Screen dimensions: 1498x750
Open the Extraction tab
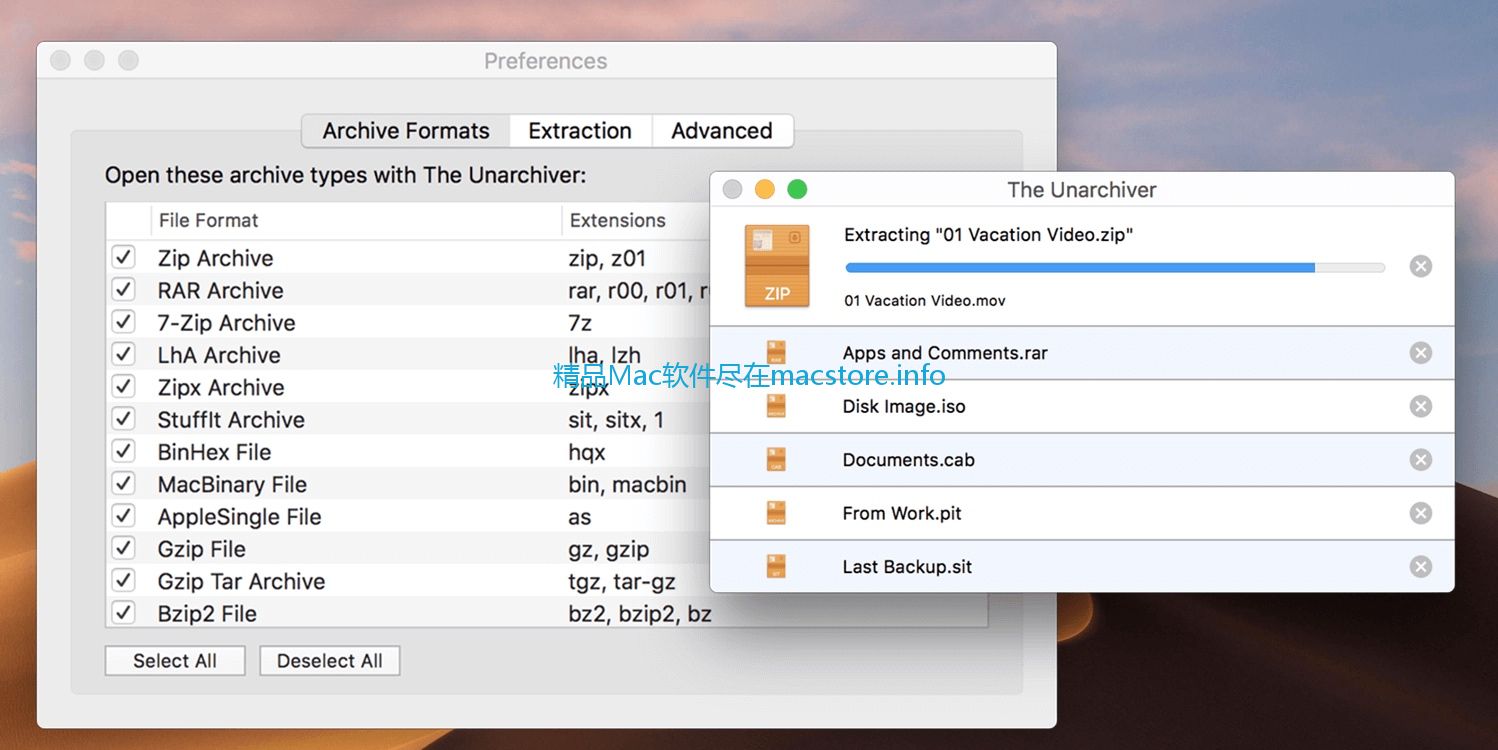coord(580,131)
